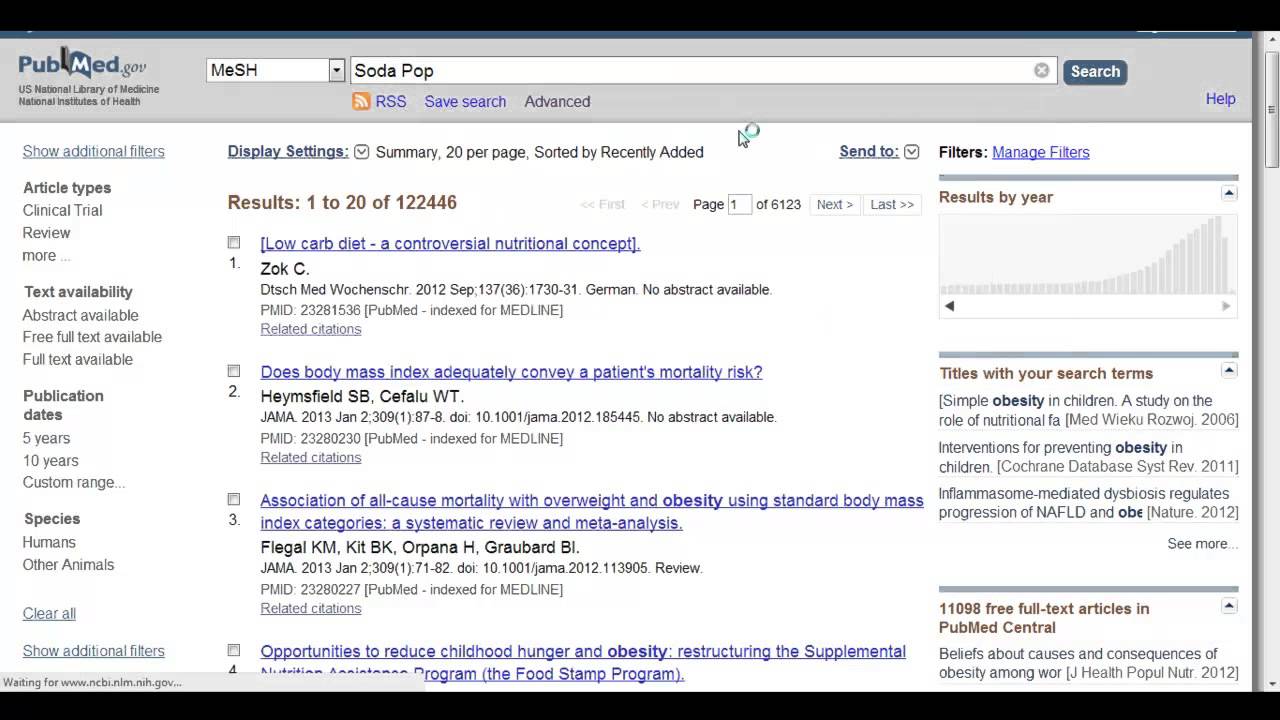Click the RSS text link
This screenshot has width=1280, height=720.
pos(390,101)
